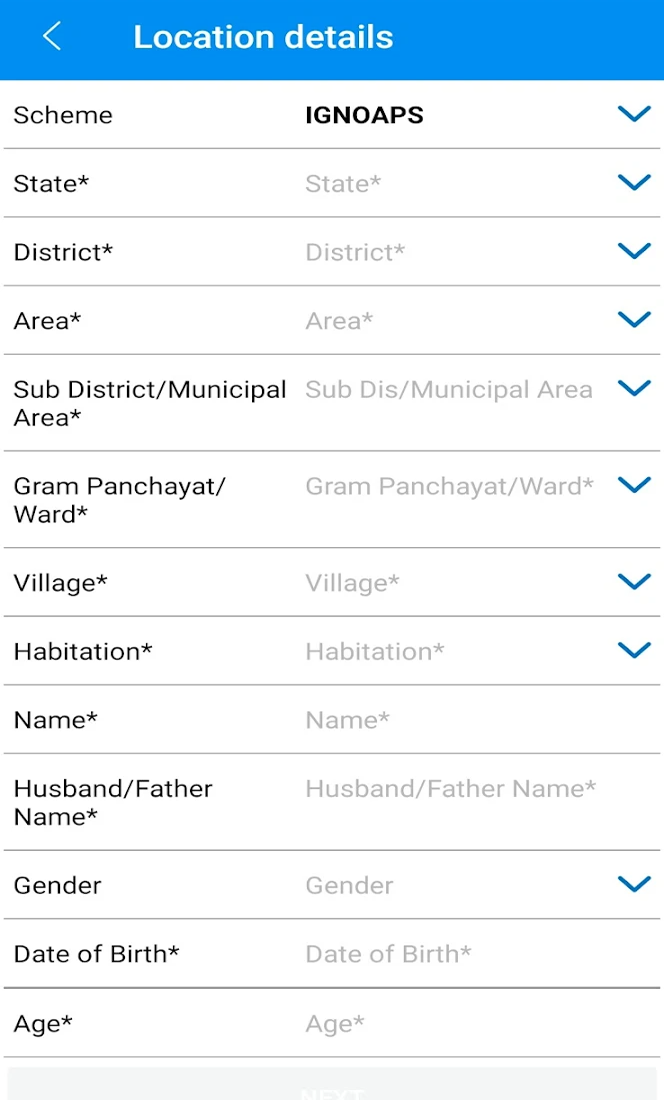This screenshot has height=1100, width=664.
Task: Open the Gender dropdown chevron
Action: coord(634,884)
